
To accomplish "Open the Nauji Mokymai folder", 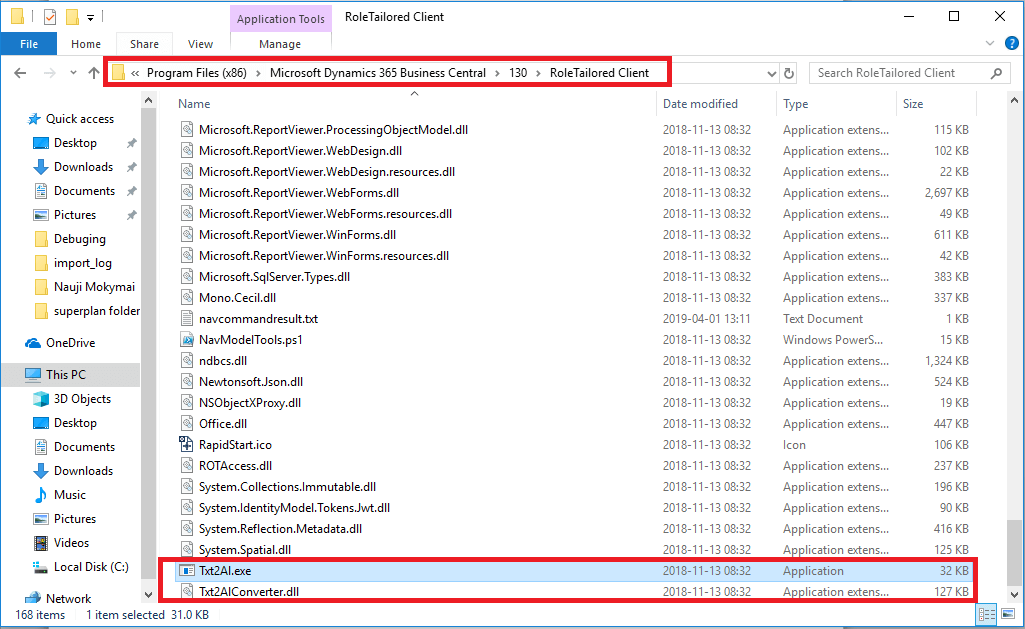I will (94, 287).
